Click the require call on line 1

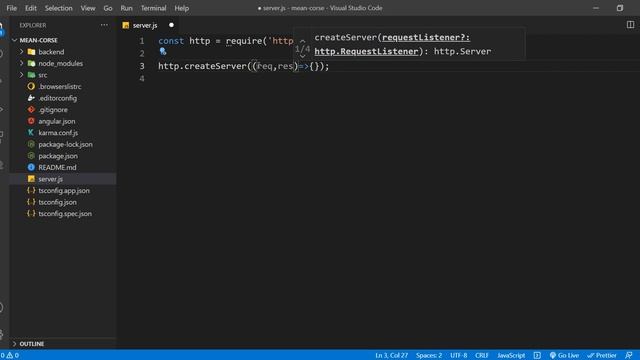pyautogui.click(x=244, y=41)
